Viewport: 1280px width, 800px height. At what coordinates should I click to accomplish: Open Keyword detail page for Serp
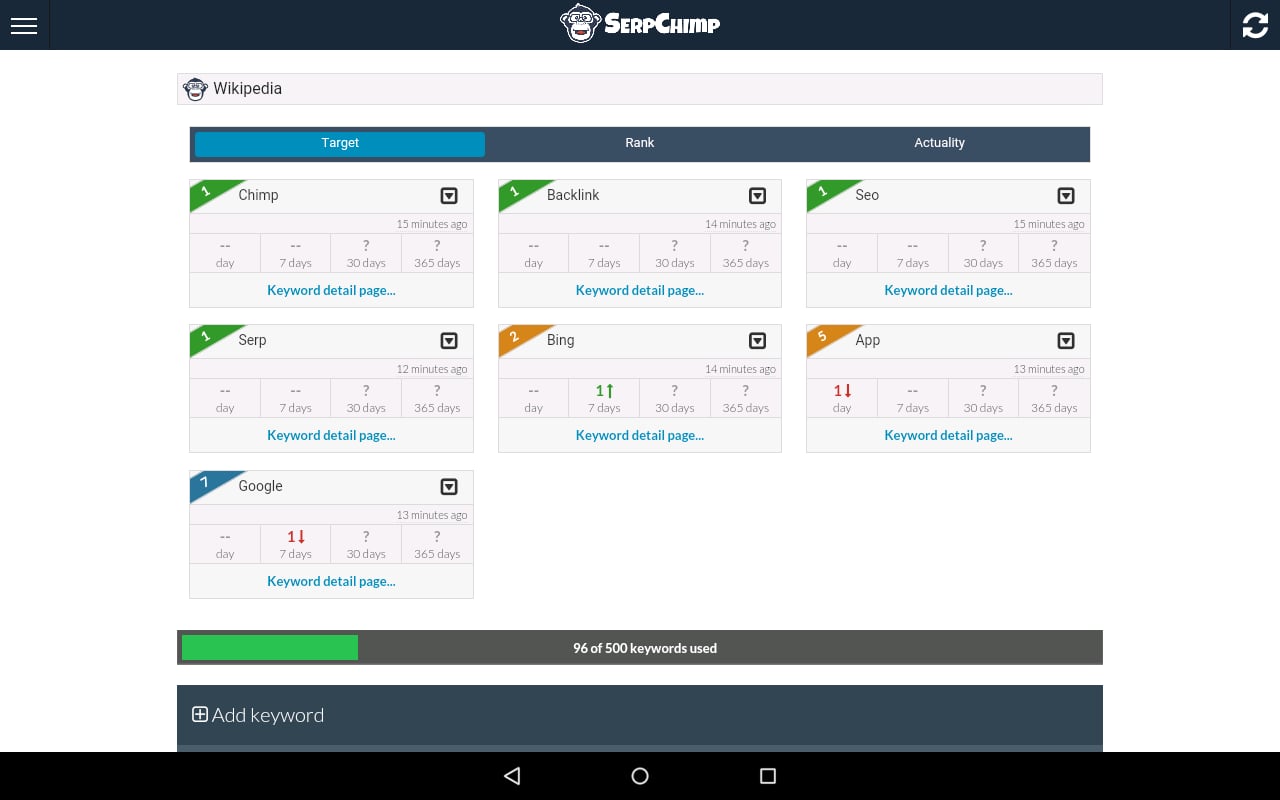pyautogui.click(x=331, y=435)
